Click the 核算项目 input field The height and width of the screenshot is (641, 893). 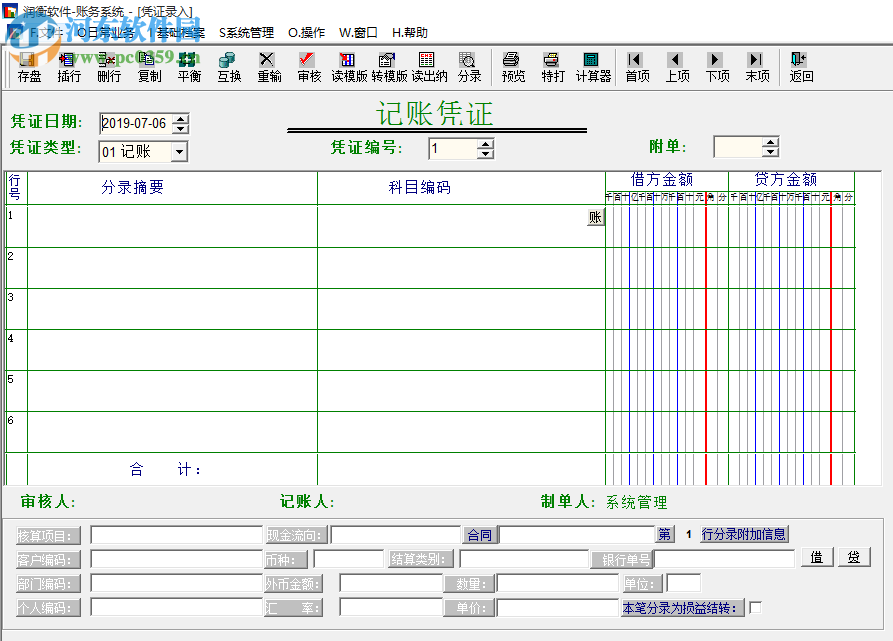pos(177,535)
